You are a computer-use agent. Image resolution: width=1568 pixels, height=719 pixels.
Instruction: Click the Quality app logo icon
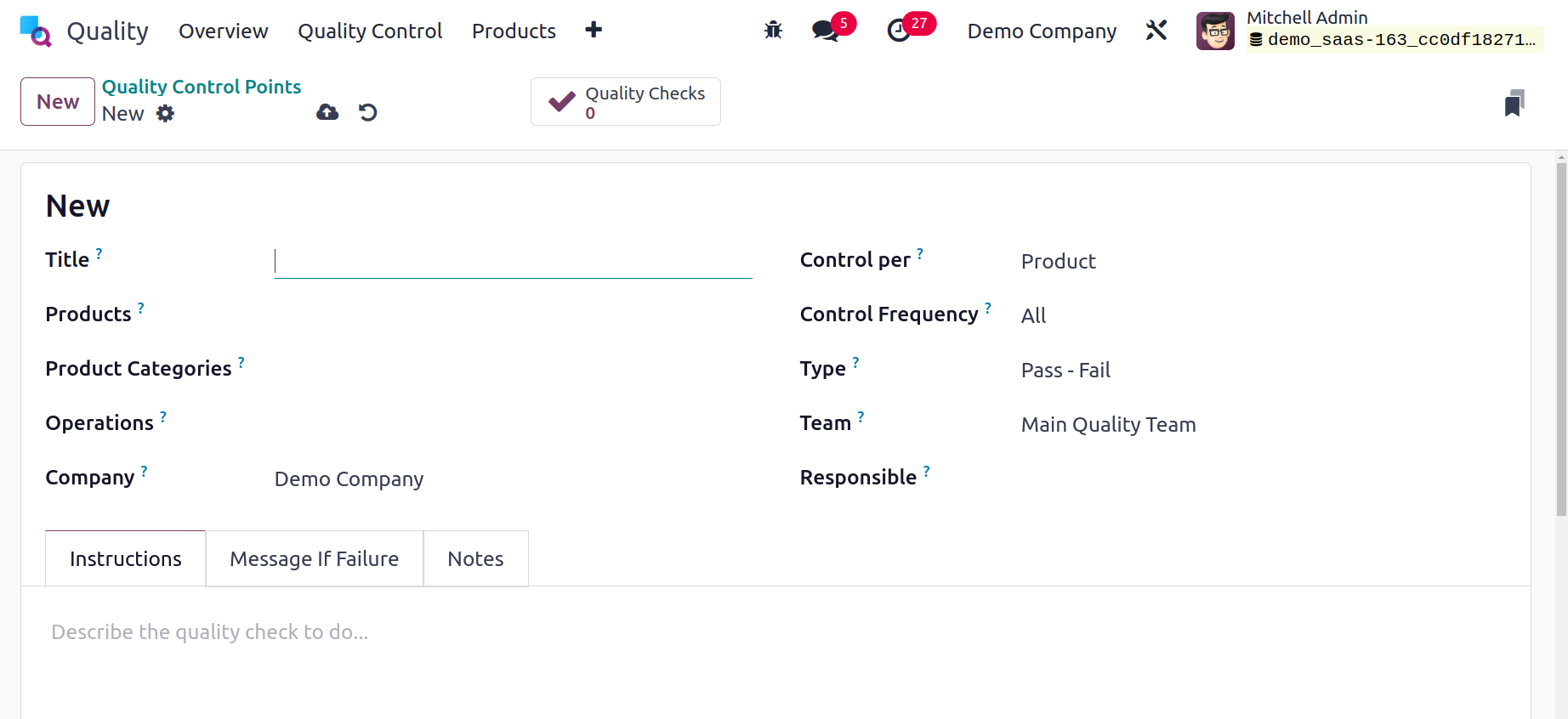36,31
